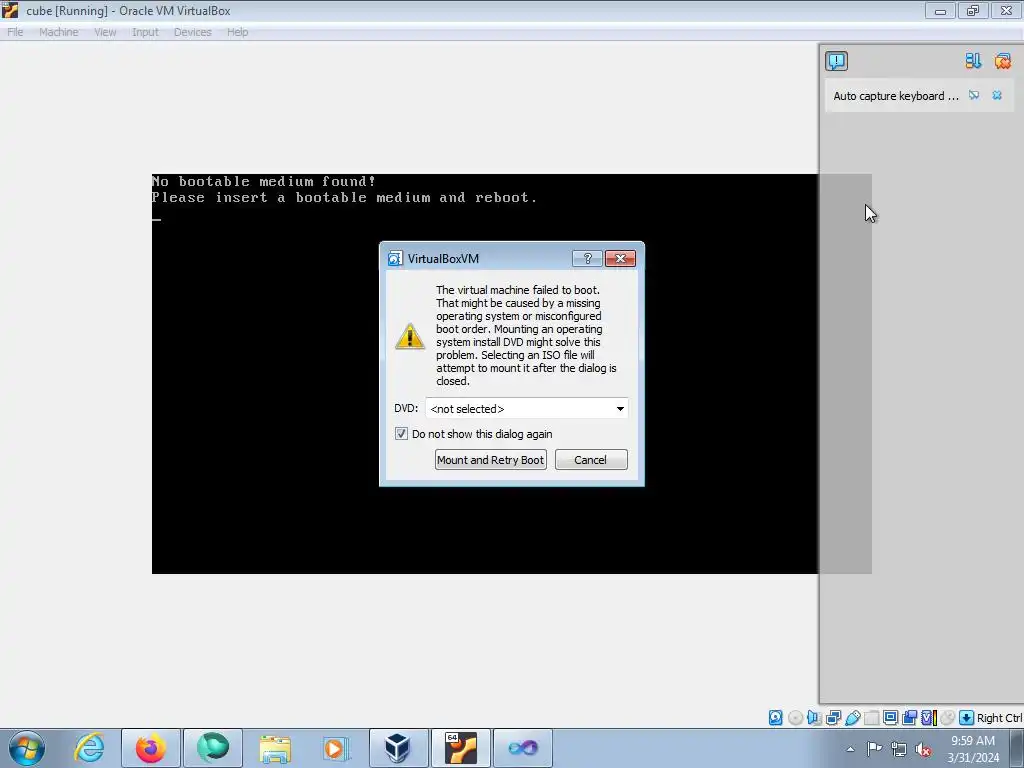
Task: Click the network status bar indicator
Action: coord(833,718)
